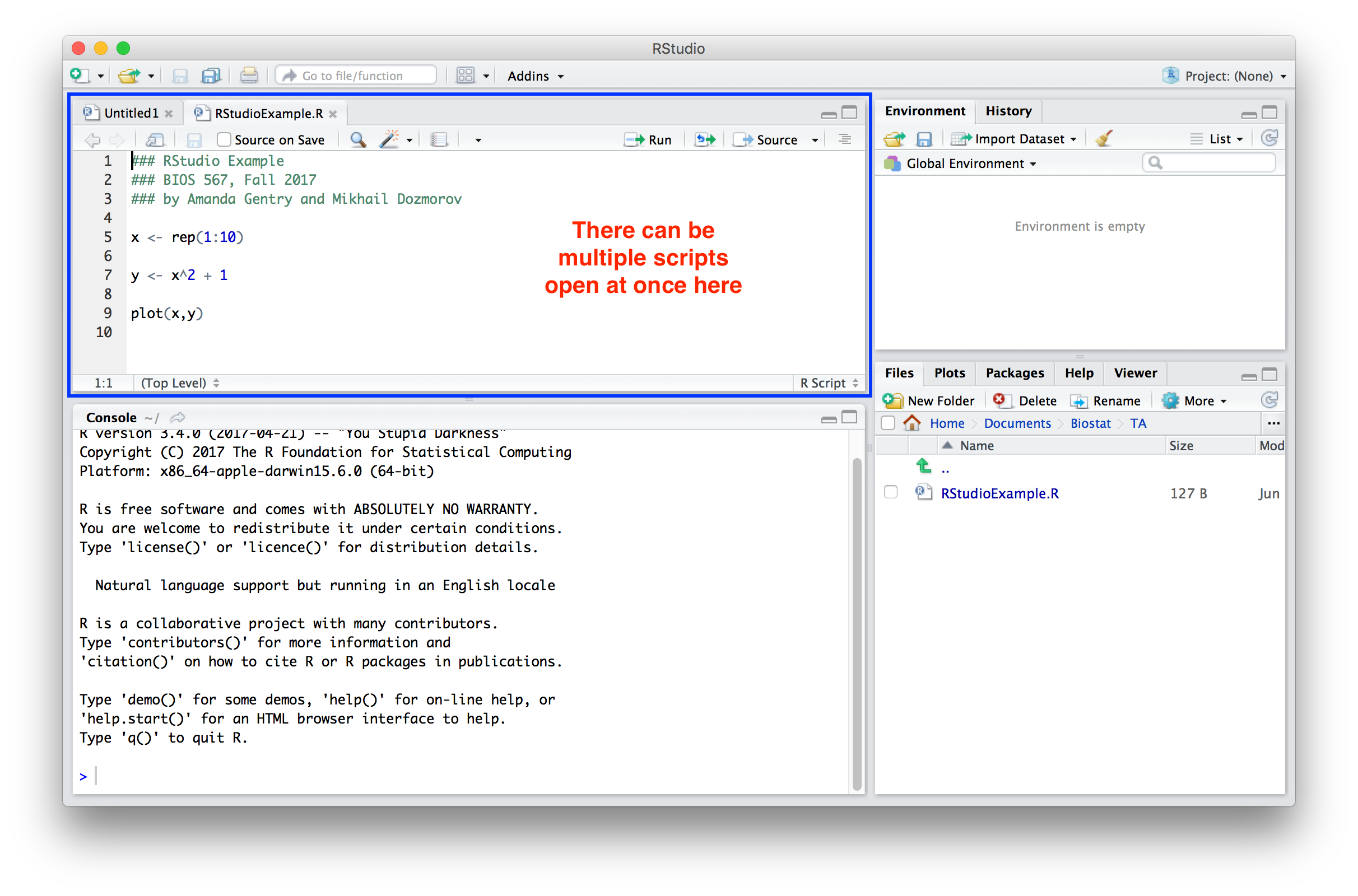Open the Addins dropdown menu
This screenshot has height=896, width=1358.
pos(535,76)
